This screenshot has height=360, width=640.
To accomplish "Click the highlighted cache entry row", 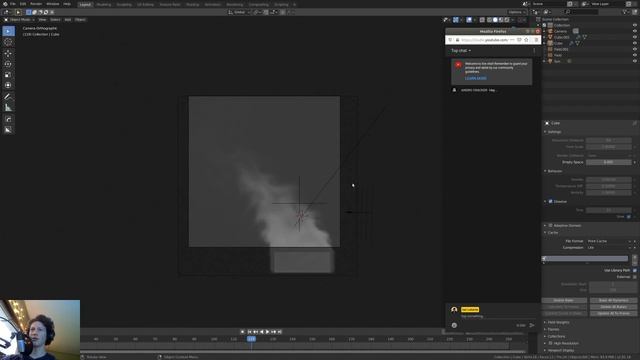I will coord(586,258).
